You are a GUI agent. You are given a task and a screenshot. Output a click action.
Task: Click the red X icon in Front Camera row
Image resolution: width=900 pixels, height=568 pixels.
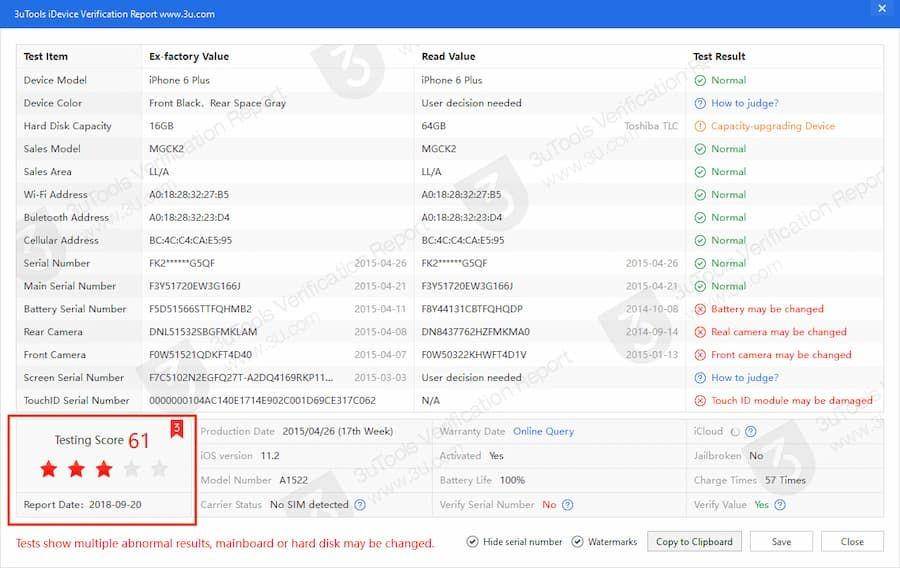tap(700, 355)
